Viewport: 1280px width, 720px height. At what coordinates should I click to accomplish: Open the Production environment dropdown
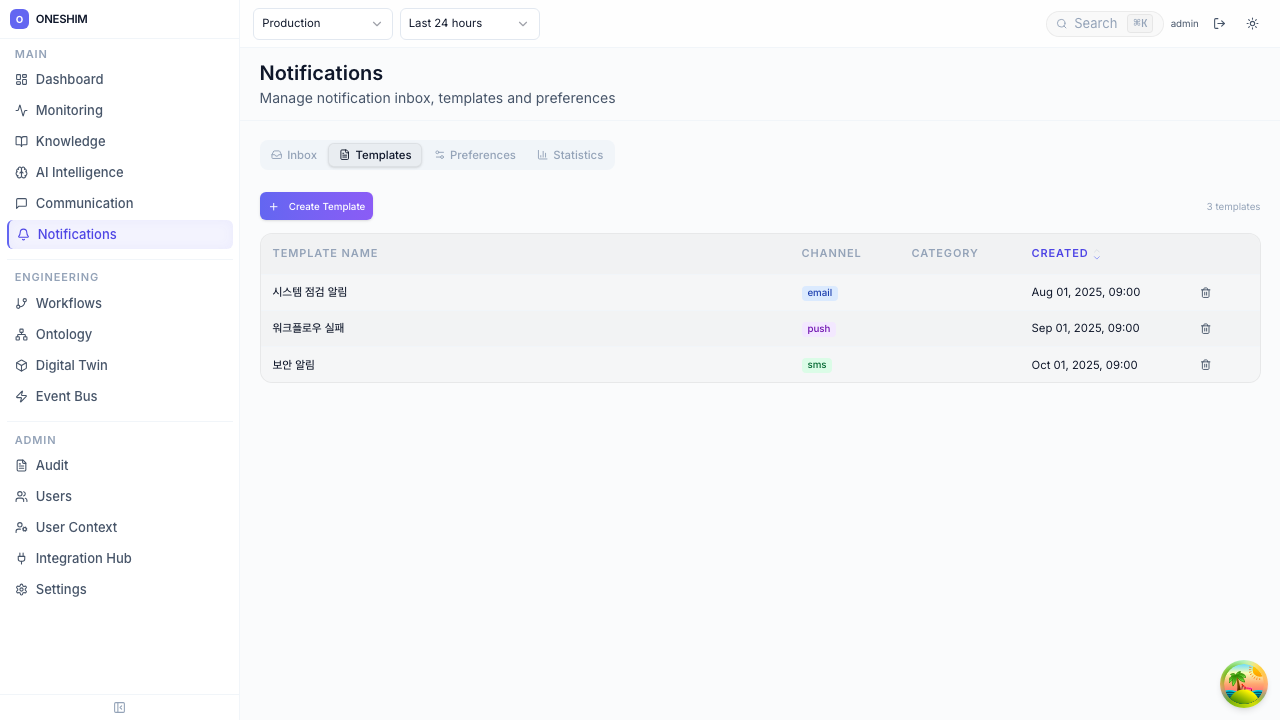click(322, 24)
